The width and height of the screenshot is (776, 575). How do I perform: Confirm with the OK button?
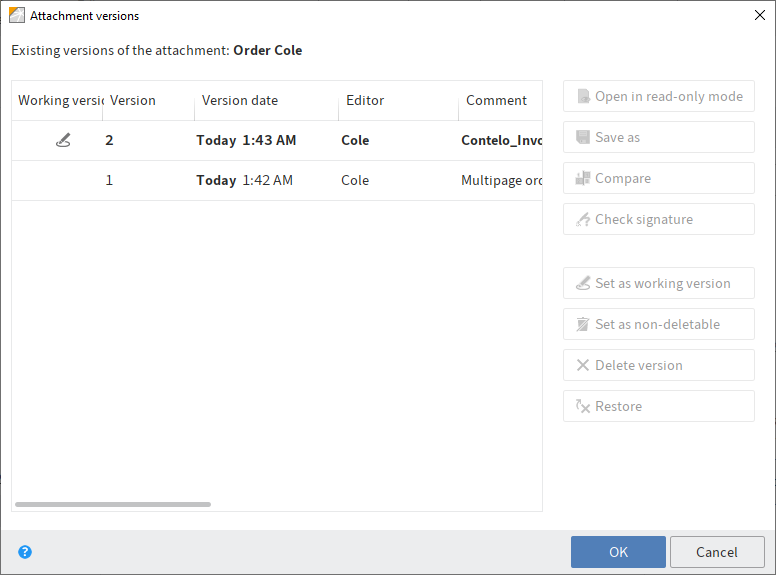(618, 552)
